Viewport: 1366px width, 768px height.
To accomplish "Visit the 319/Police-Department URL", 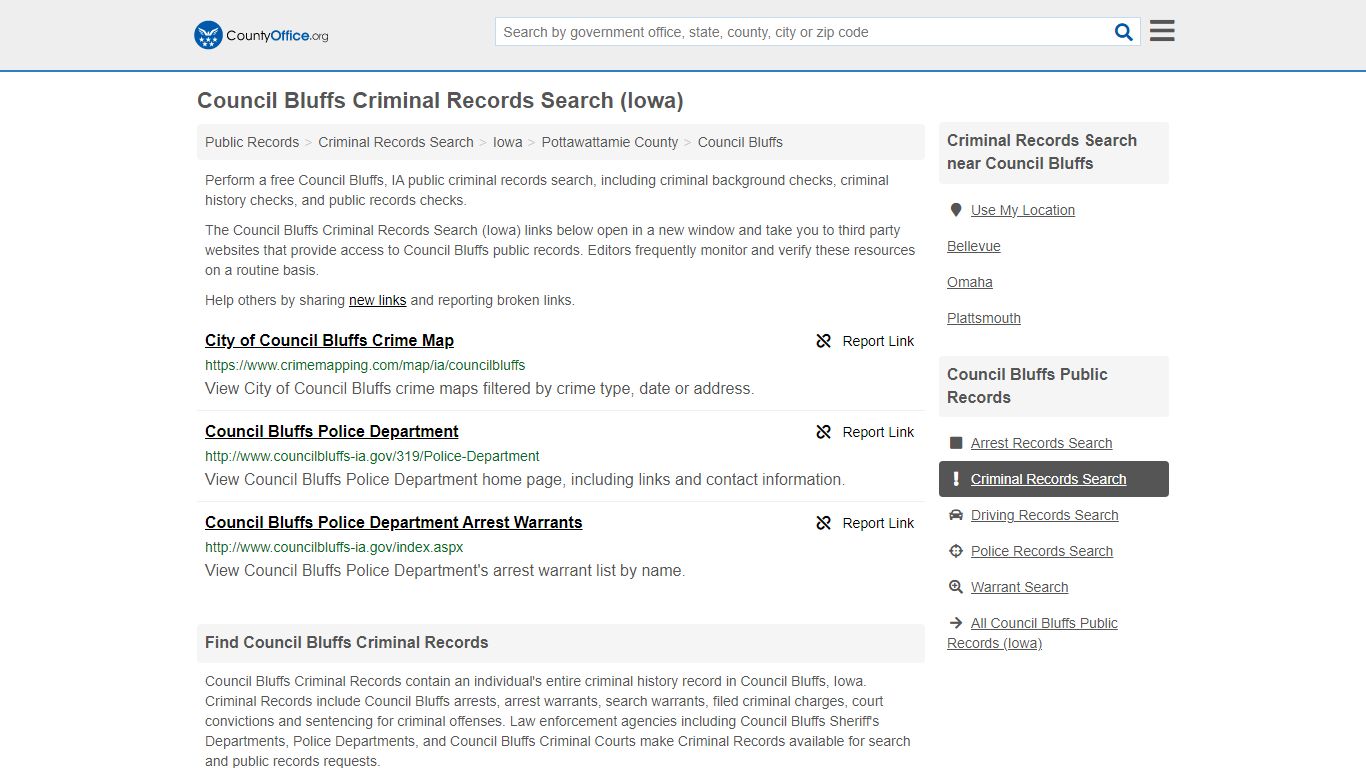I will click(372, 456).
